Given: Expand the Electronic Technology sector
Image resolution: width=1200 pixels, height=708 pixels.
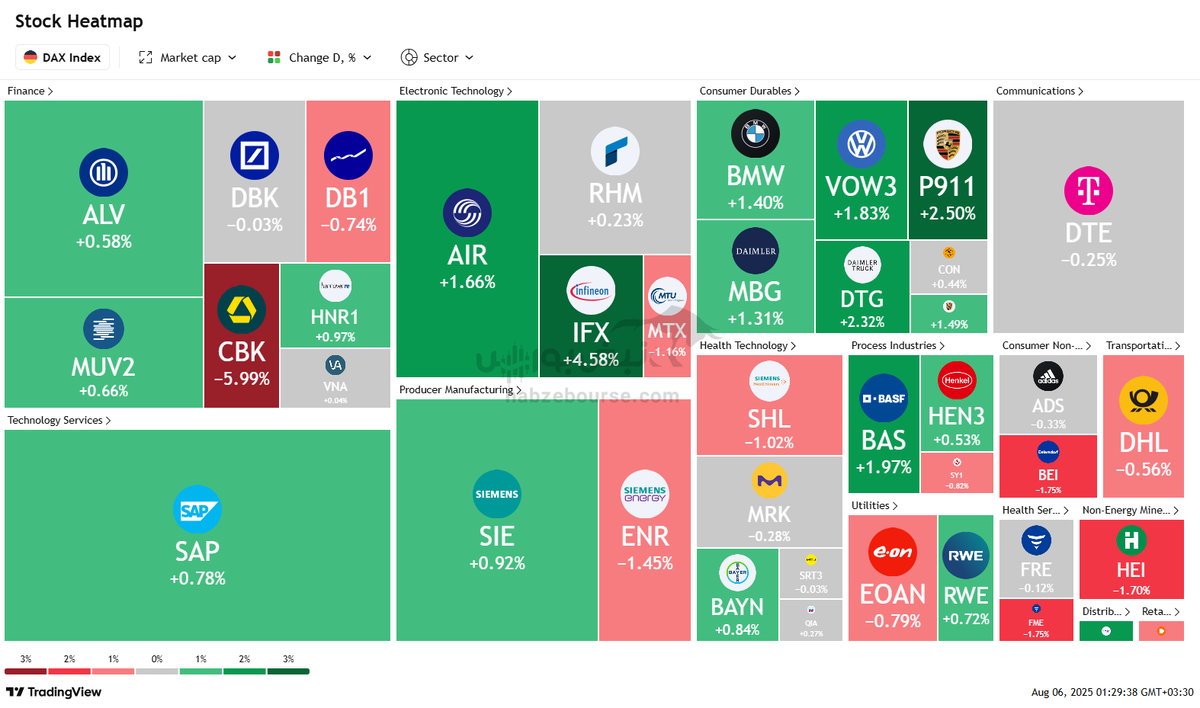Looking at the screenshot, I should pyautogui.click(x=455, y=91).
